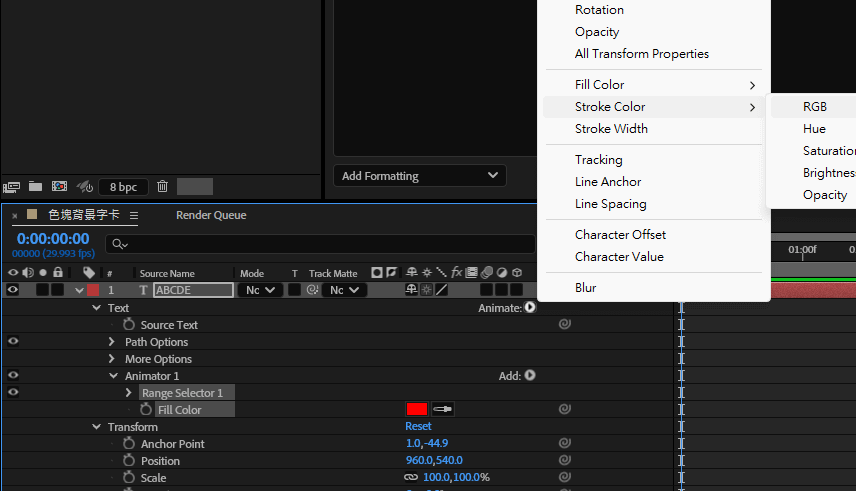The height and width of the screenshot is (491, 856).
Task: Open the Add Formatting dropdown
Action: tap(419, 176)
